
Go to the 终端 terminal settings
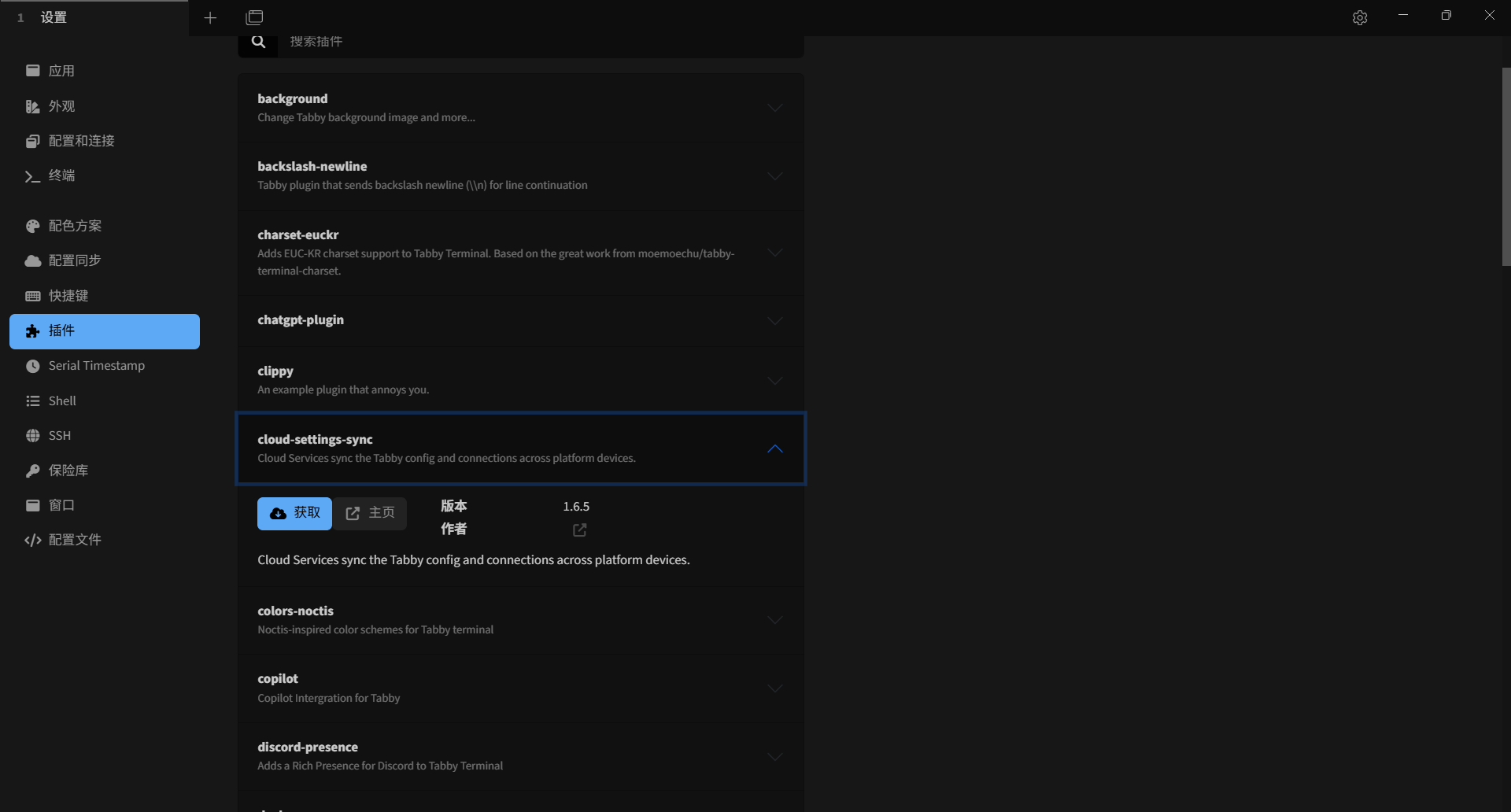[61, 175]
